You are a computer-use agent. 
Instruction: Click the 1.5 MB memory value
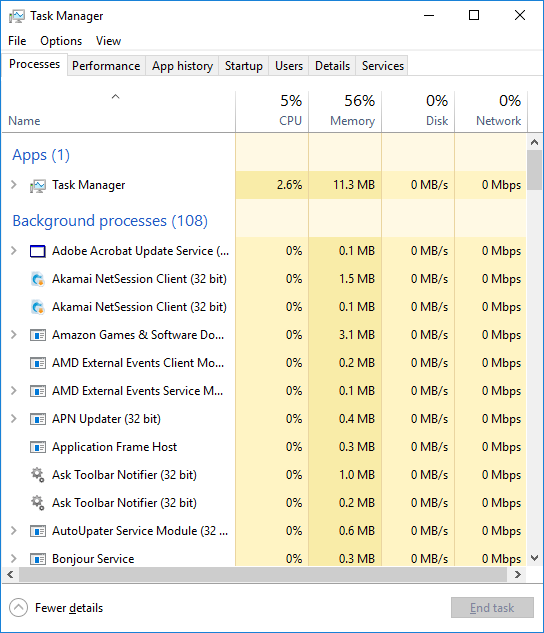click(357, 279)
